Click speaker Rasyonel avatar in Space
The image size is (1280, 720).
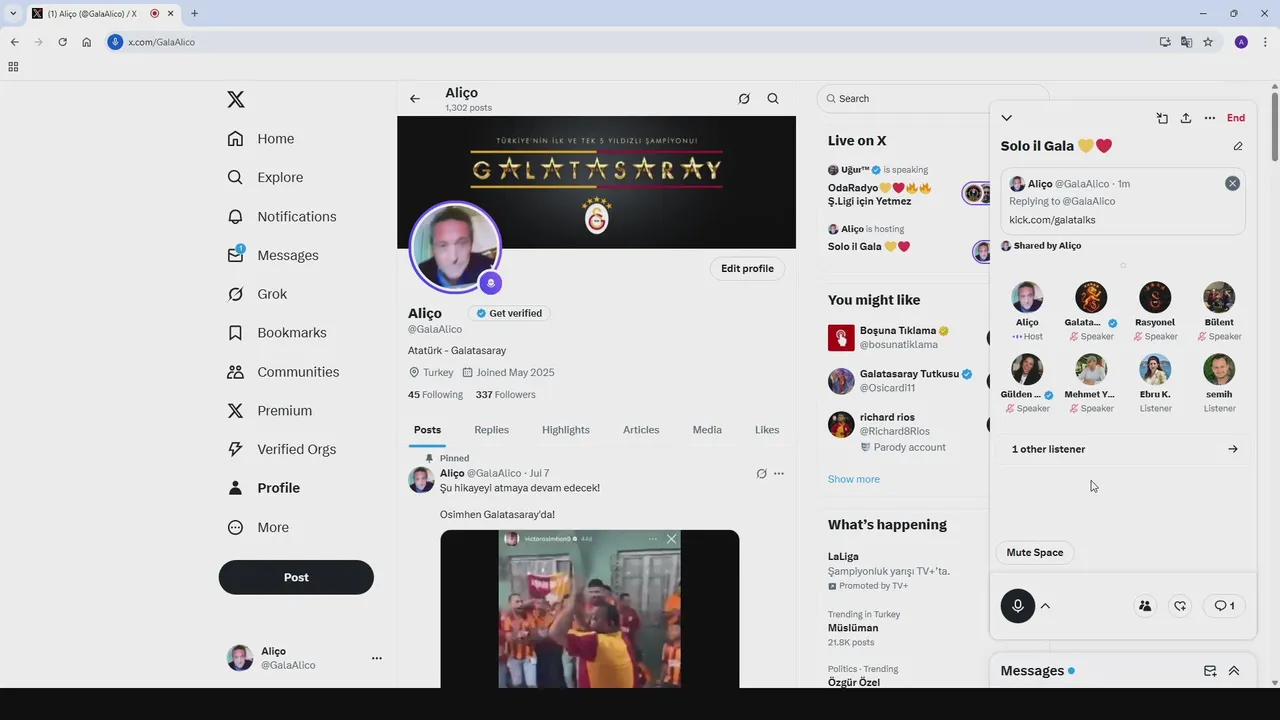coord(1155,298)
